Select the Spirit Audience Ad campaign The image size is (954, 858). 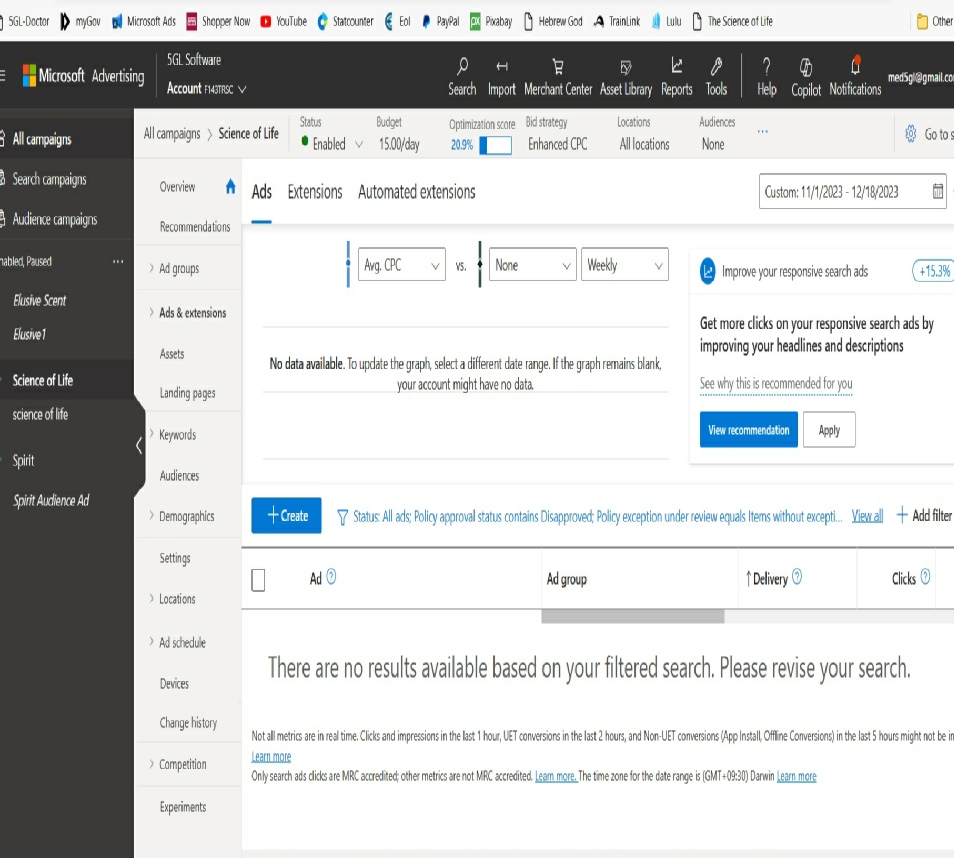pyautogui.click(x=51, y=500)
